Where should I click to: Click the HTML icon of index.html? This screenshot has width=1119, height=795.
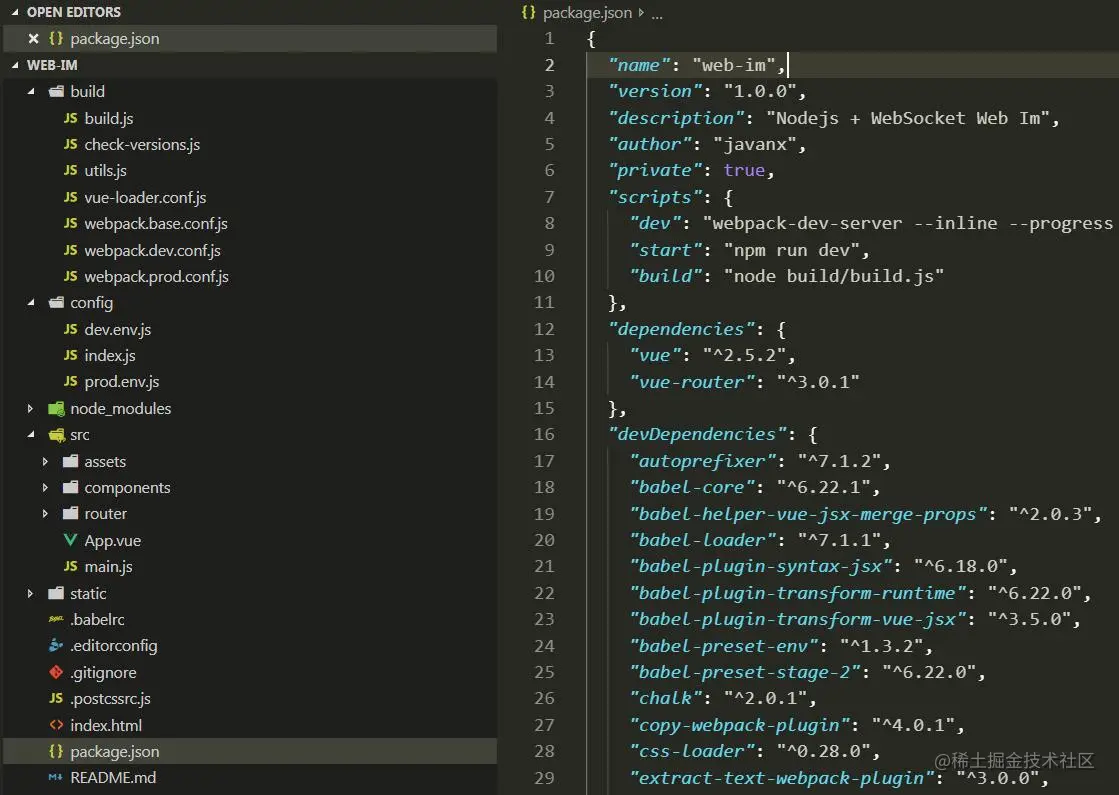[x=56, y=725]
